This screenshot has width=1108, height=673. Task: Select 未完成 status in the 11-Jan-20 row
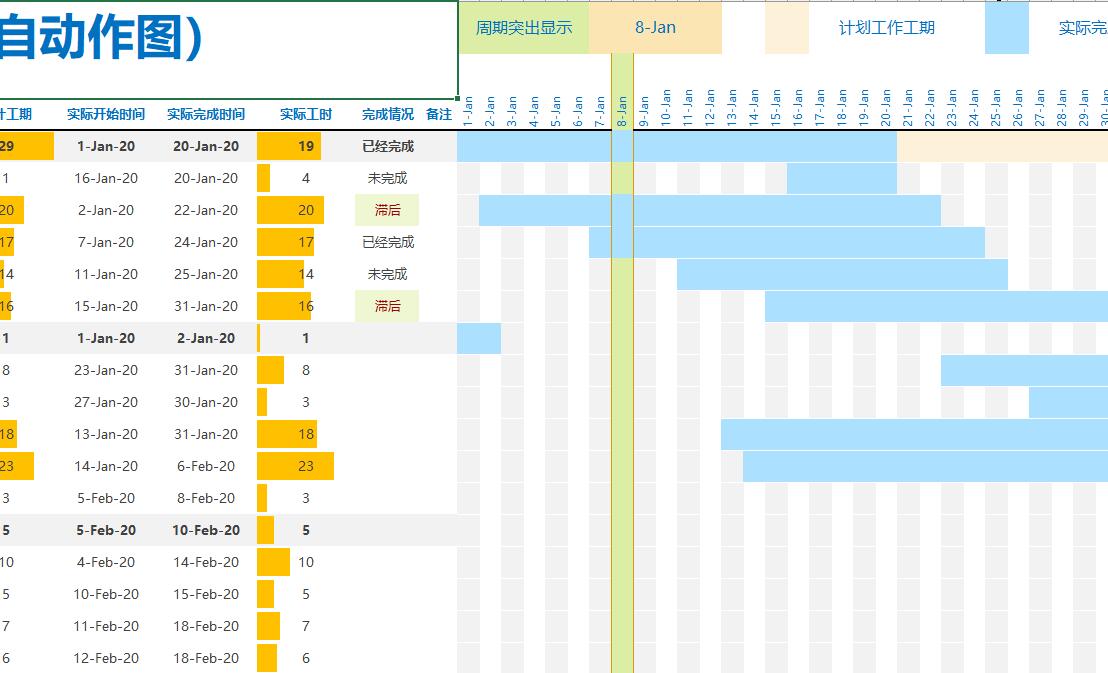387,274
